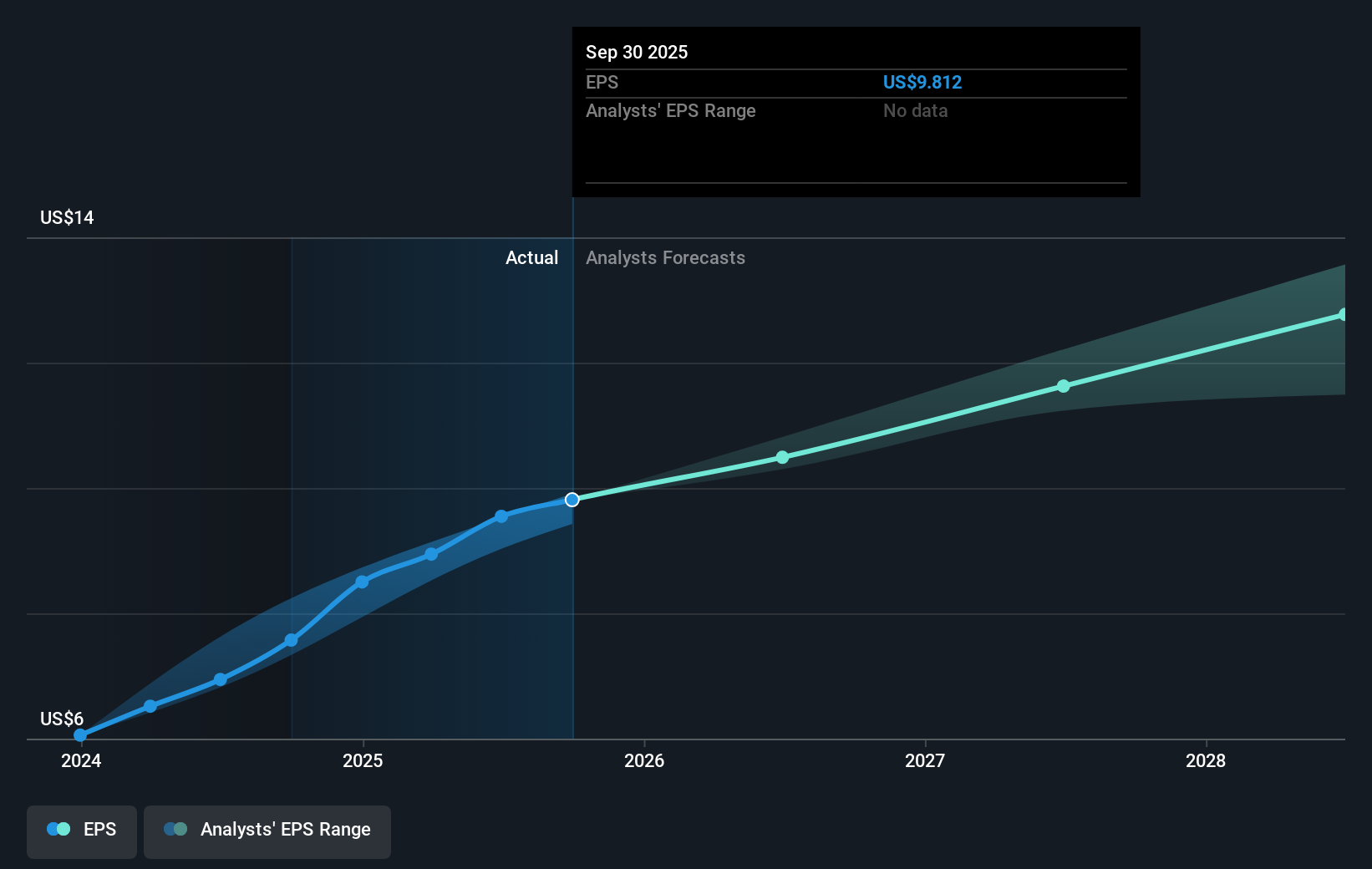Select the EPS data point above the 2025 tick
Screen dimensions: 1372x869
click(362, 582)
